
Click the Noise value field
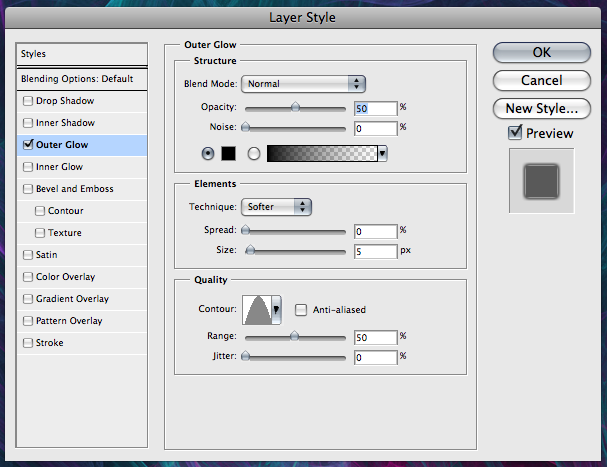coord(376,129)
